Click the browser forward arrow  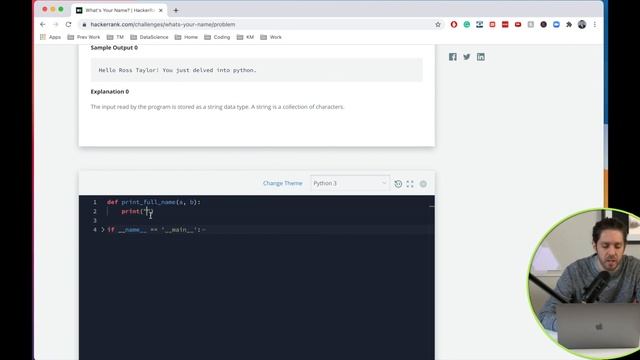tap(56, 24)
